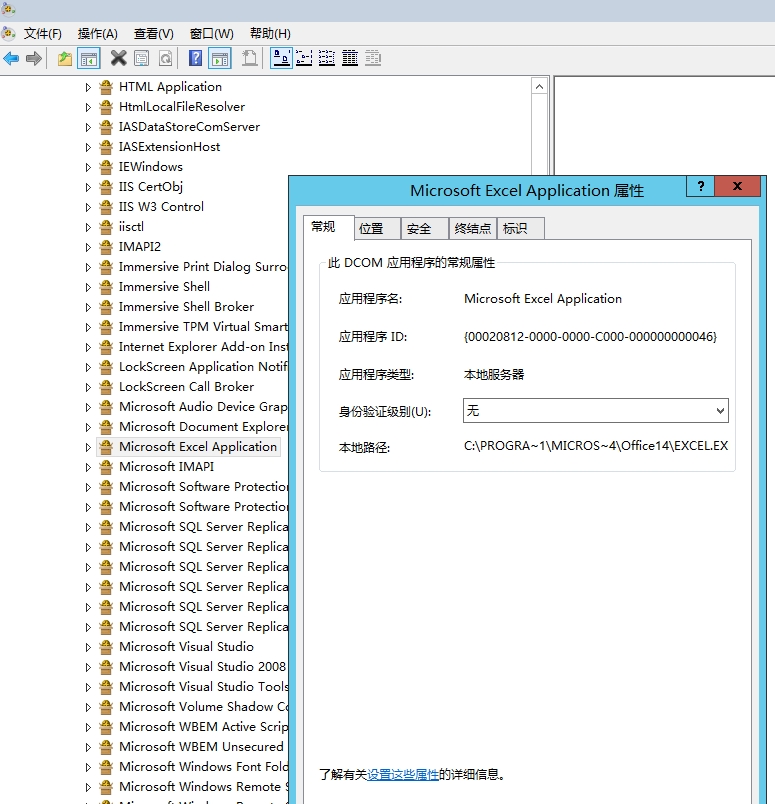Select the Immersive Shell Broker item
The height and width of the screenshot is (804, 775).
[186, 307]
